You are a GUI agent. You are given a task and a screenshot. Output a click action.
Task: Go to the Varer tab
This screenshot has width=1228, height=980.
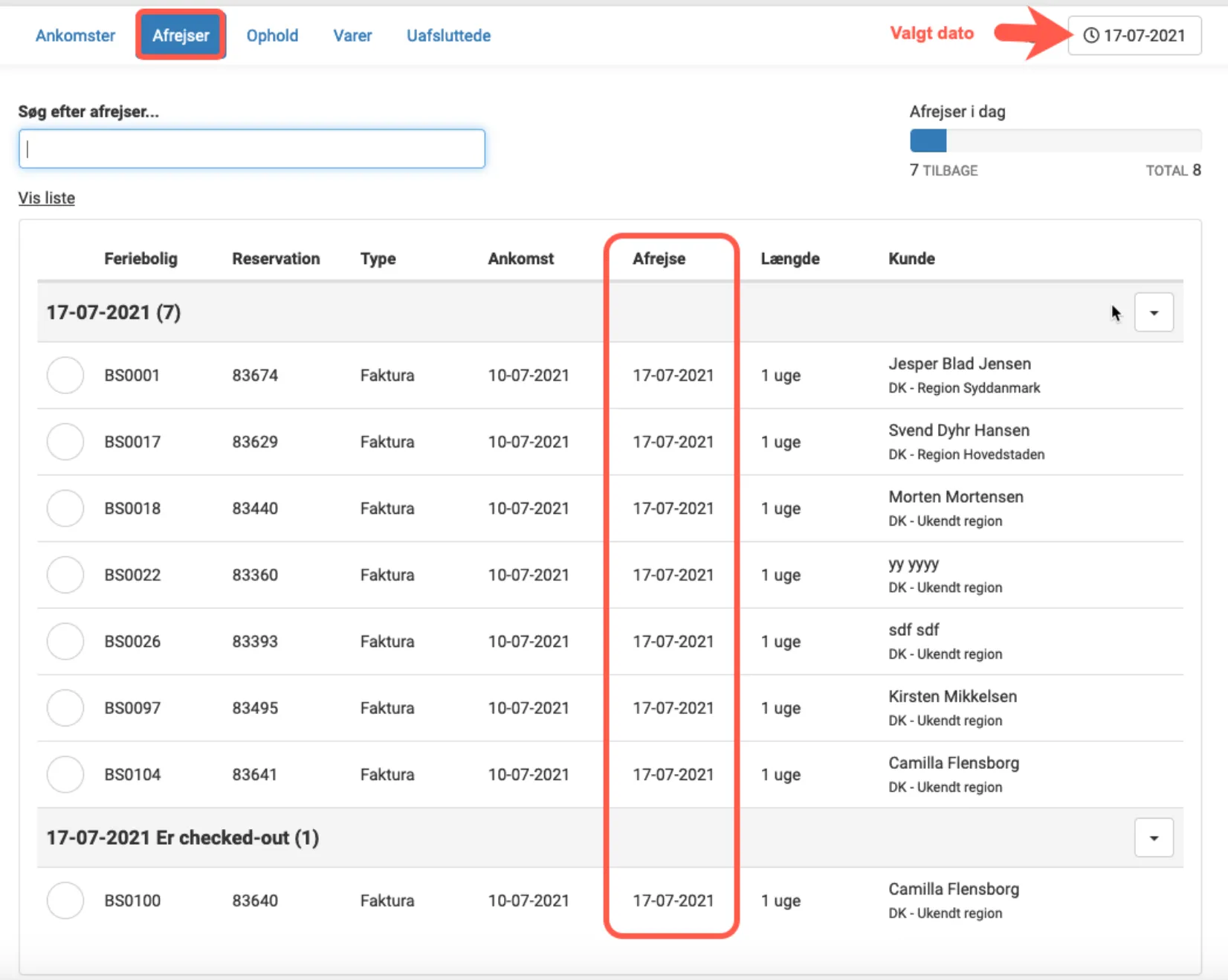point(352,36)
